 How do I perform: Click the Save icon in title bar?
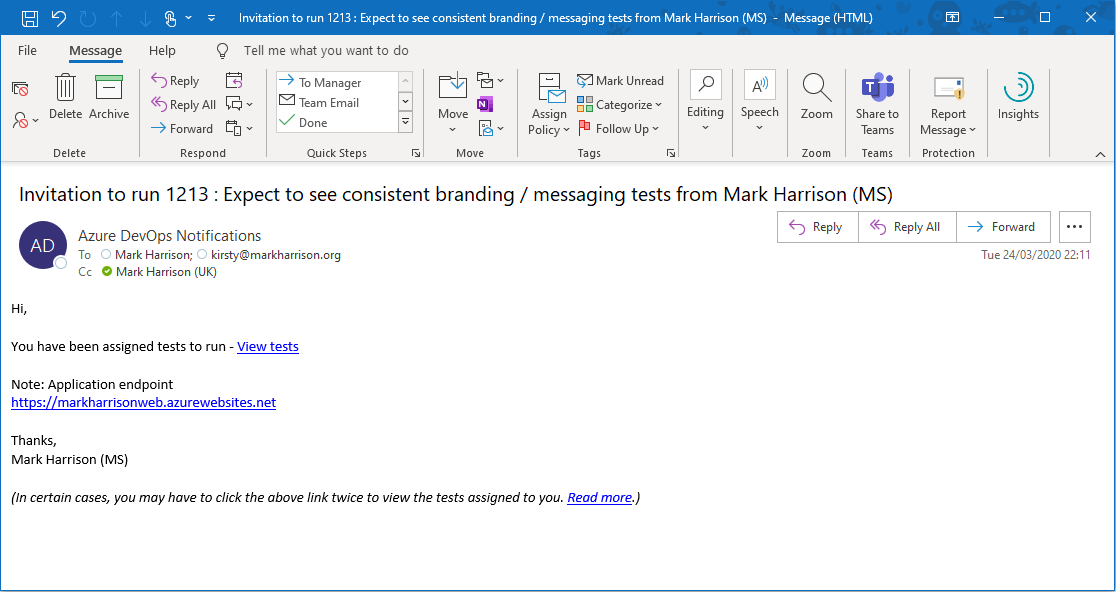coord(30,18)
